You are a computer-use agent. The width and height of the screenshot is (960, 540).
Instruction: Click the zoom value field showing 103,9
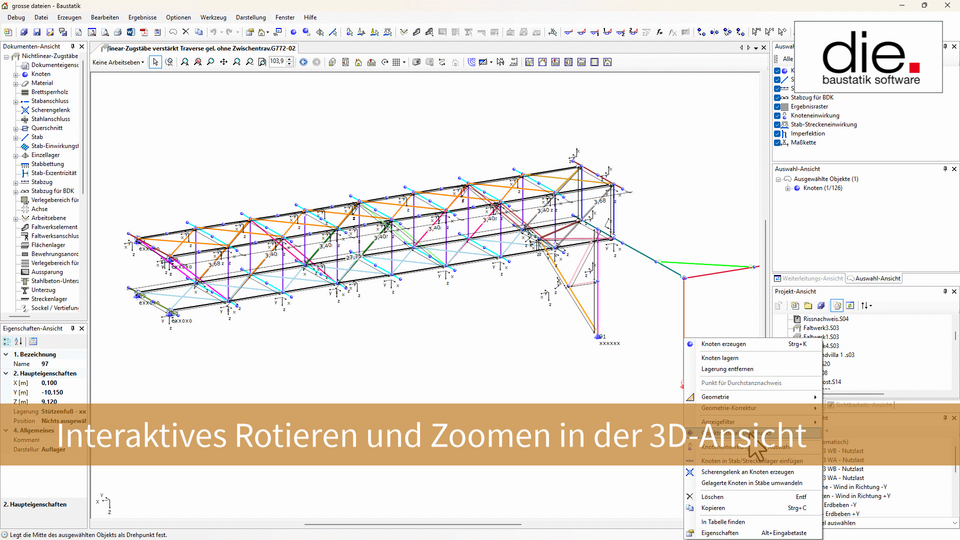pos(277,62)
